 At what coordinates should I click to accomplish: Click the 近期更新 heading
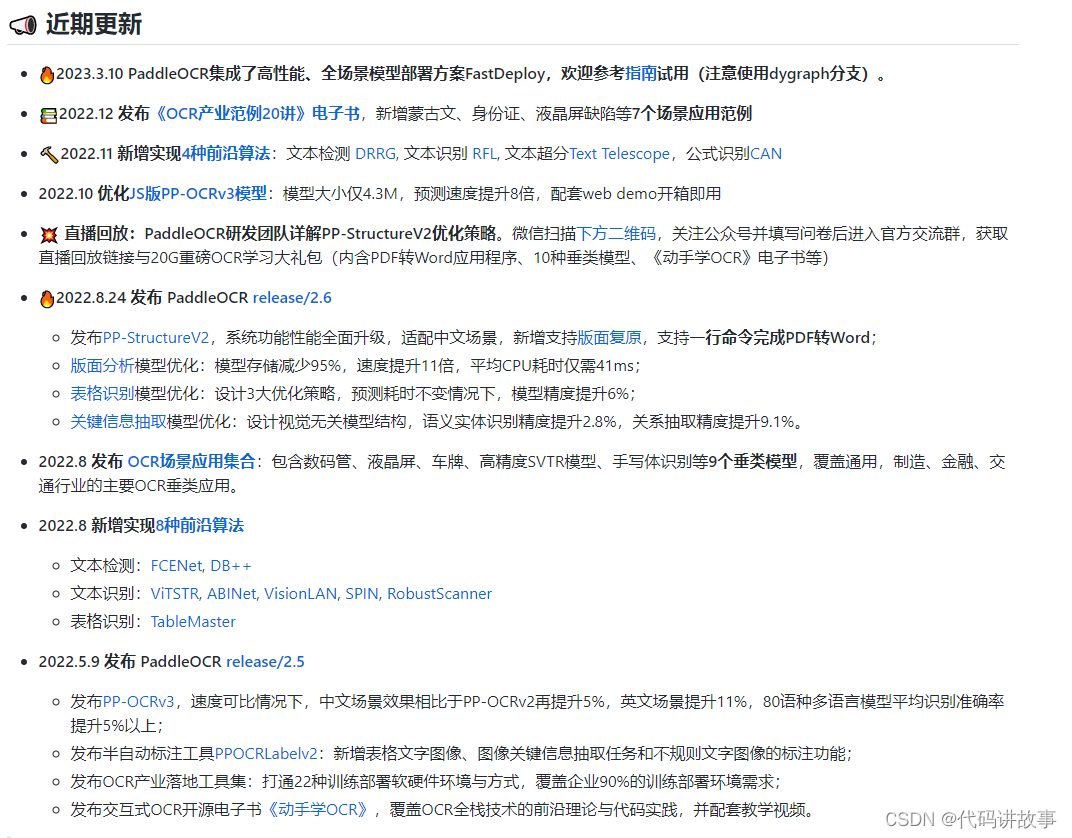94,25
